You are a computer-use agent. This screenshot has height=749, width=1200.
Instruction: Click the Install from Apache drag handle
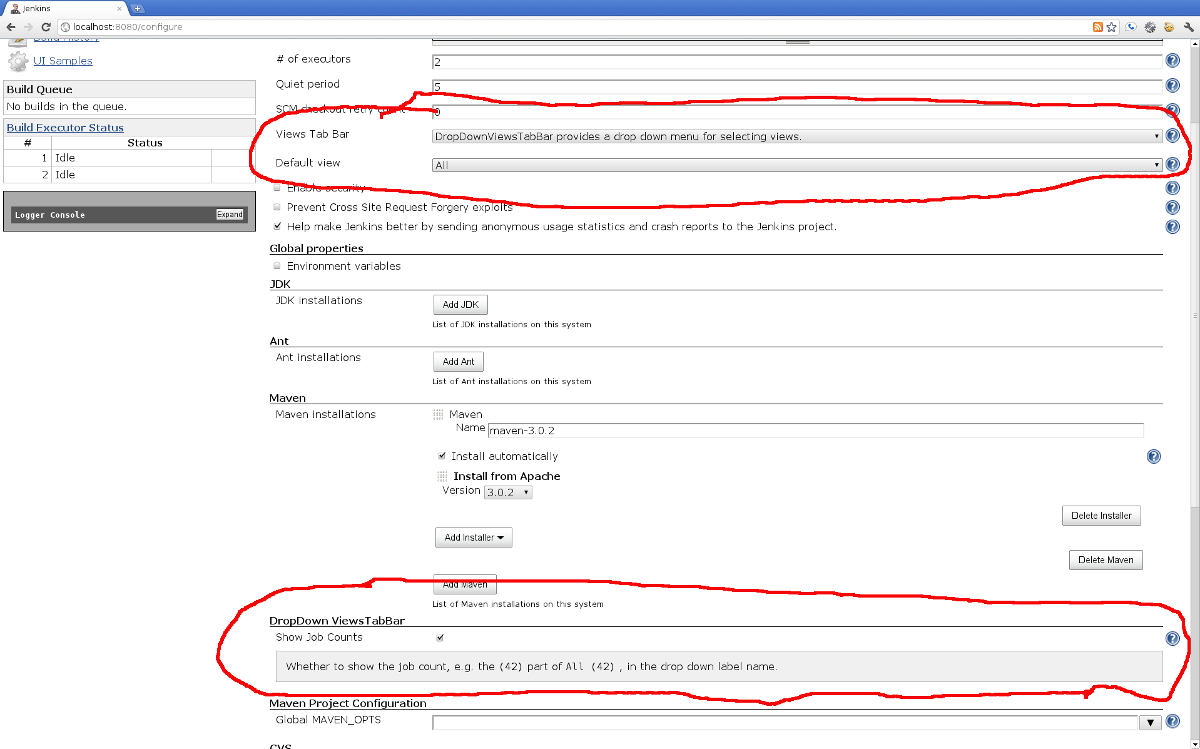pos(442,477)
